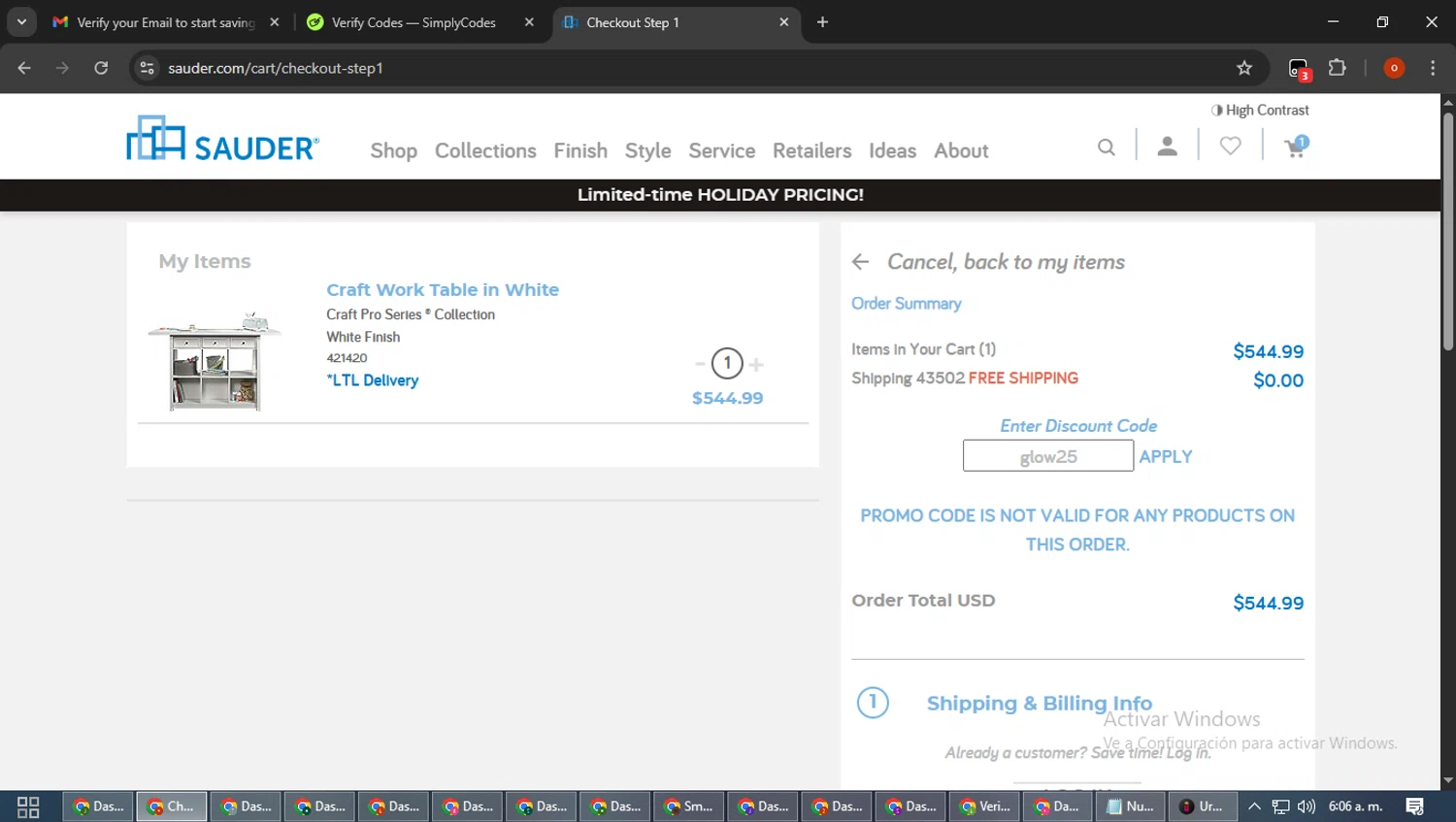Switch to Verify Codes — SimplyCodes tab

tap(413, 22)
